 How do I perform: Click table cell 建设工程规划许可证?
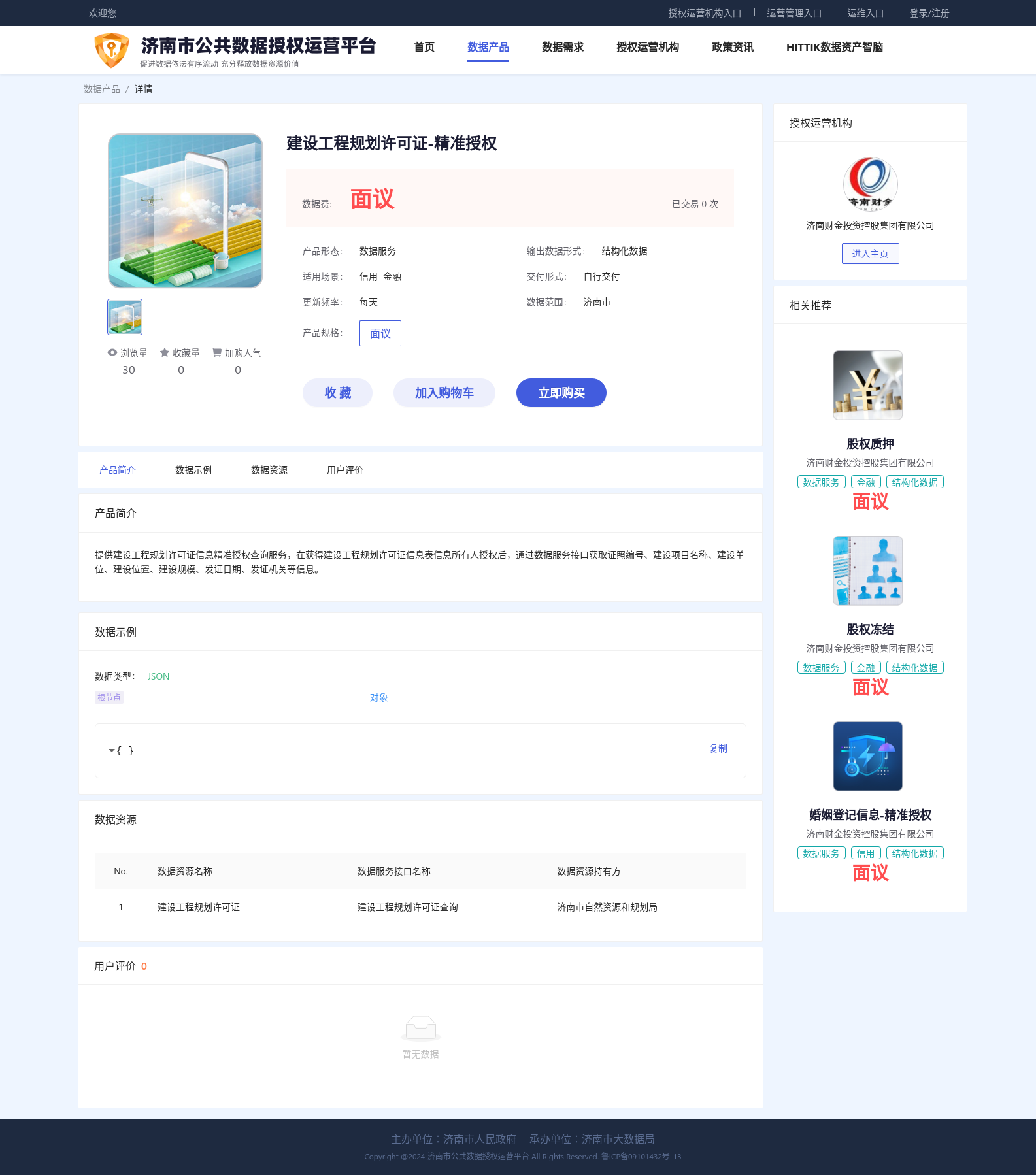click(x=199, y=907)
